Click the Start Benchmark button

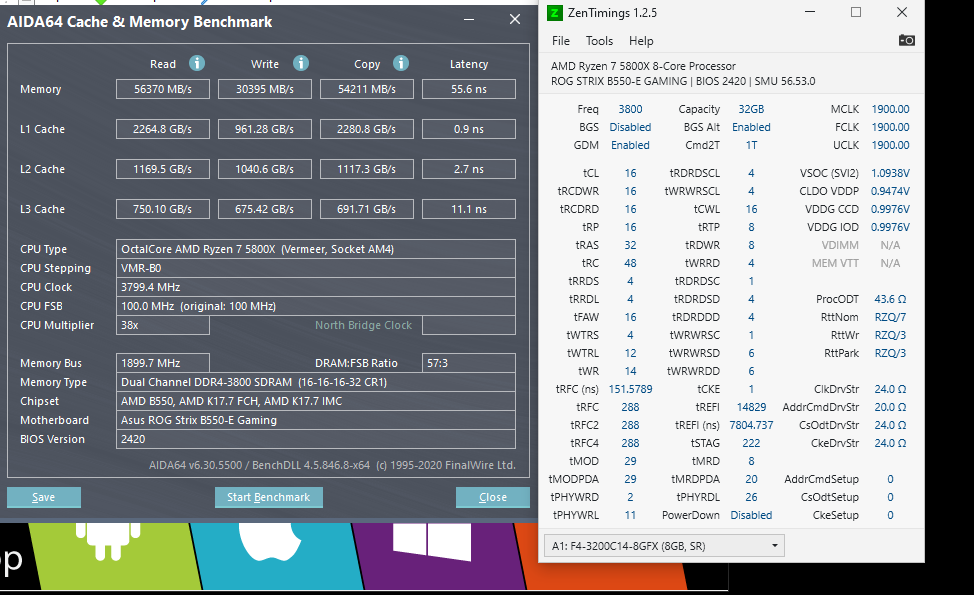click(x=268, y=497)
